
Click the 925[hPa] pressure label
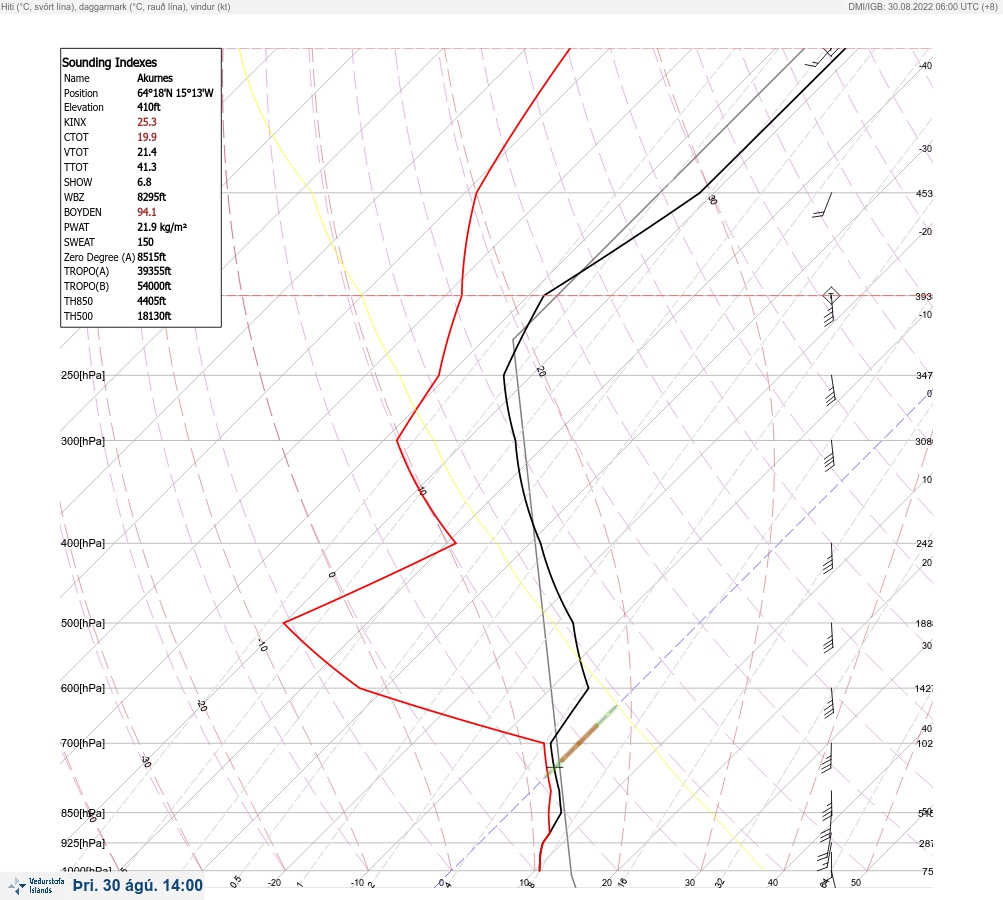(83, 843)
